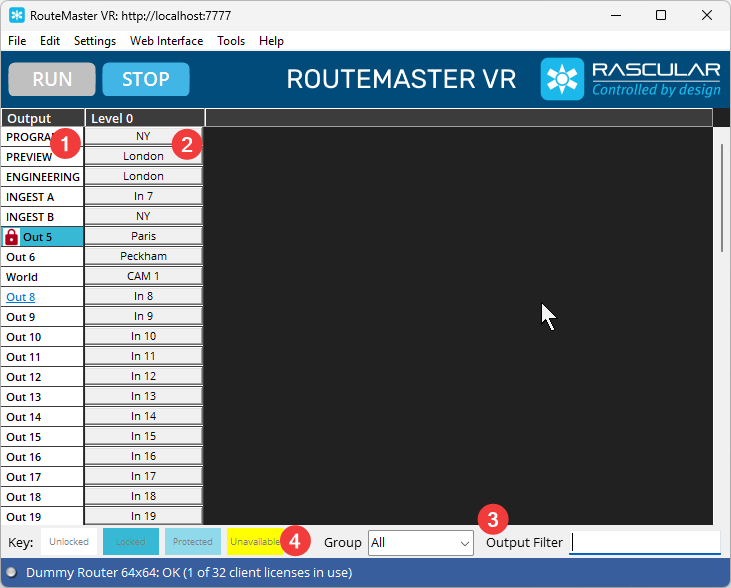
Task: Select the Out 11 output
Action: (x=42, y=357)
